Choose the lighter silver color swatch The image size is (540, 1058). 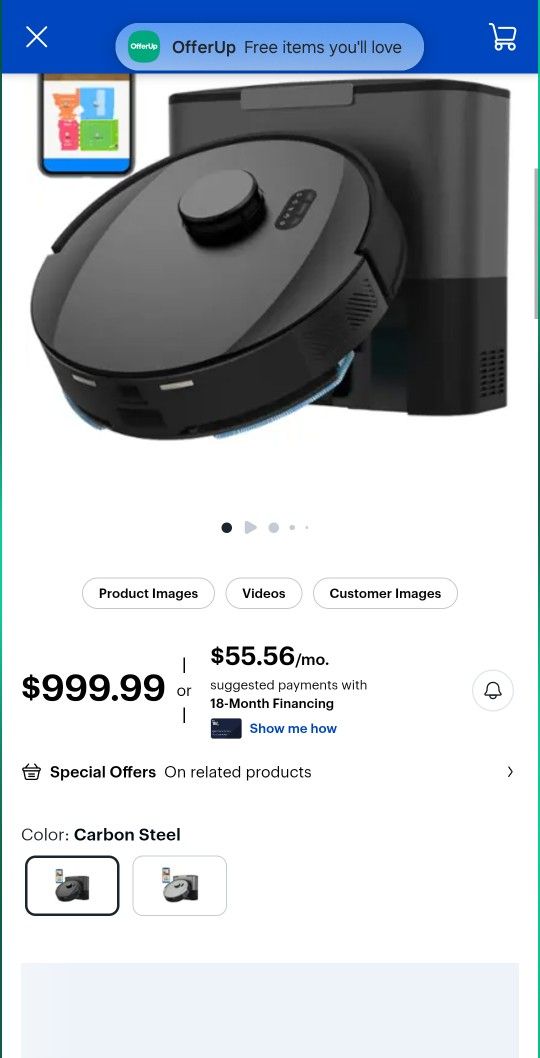coord(180,885)
